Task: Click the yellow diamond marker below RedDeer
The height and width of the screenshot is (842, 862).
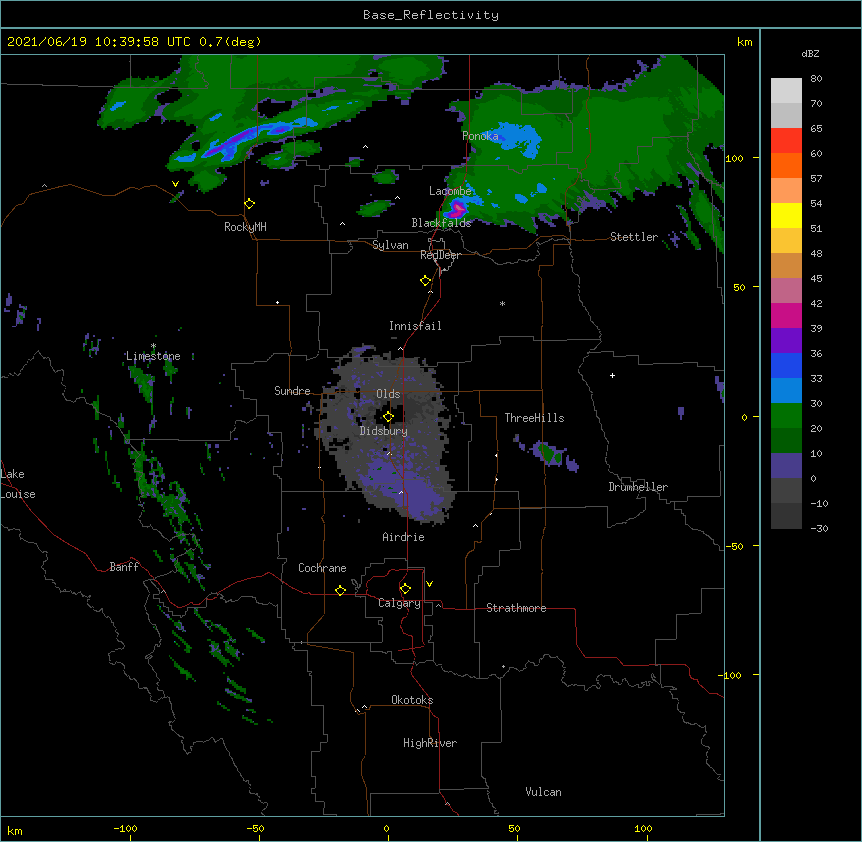Action: click(x=426, y=281)
